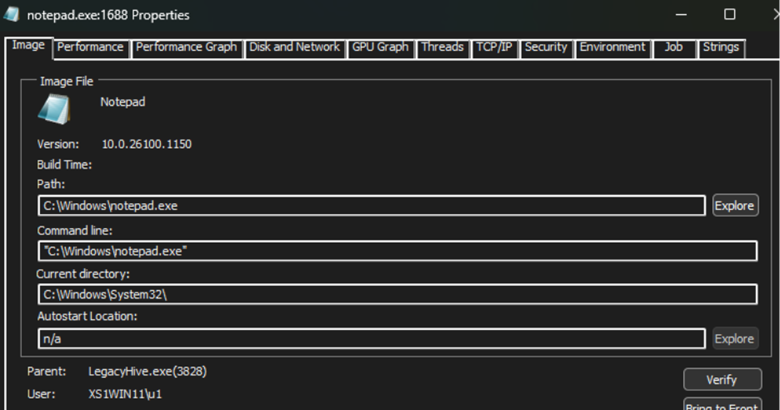Click the Notepad icon in title bar
Screen dimensions: 780x410
[11, 14]
